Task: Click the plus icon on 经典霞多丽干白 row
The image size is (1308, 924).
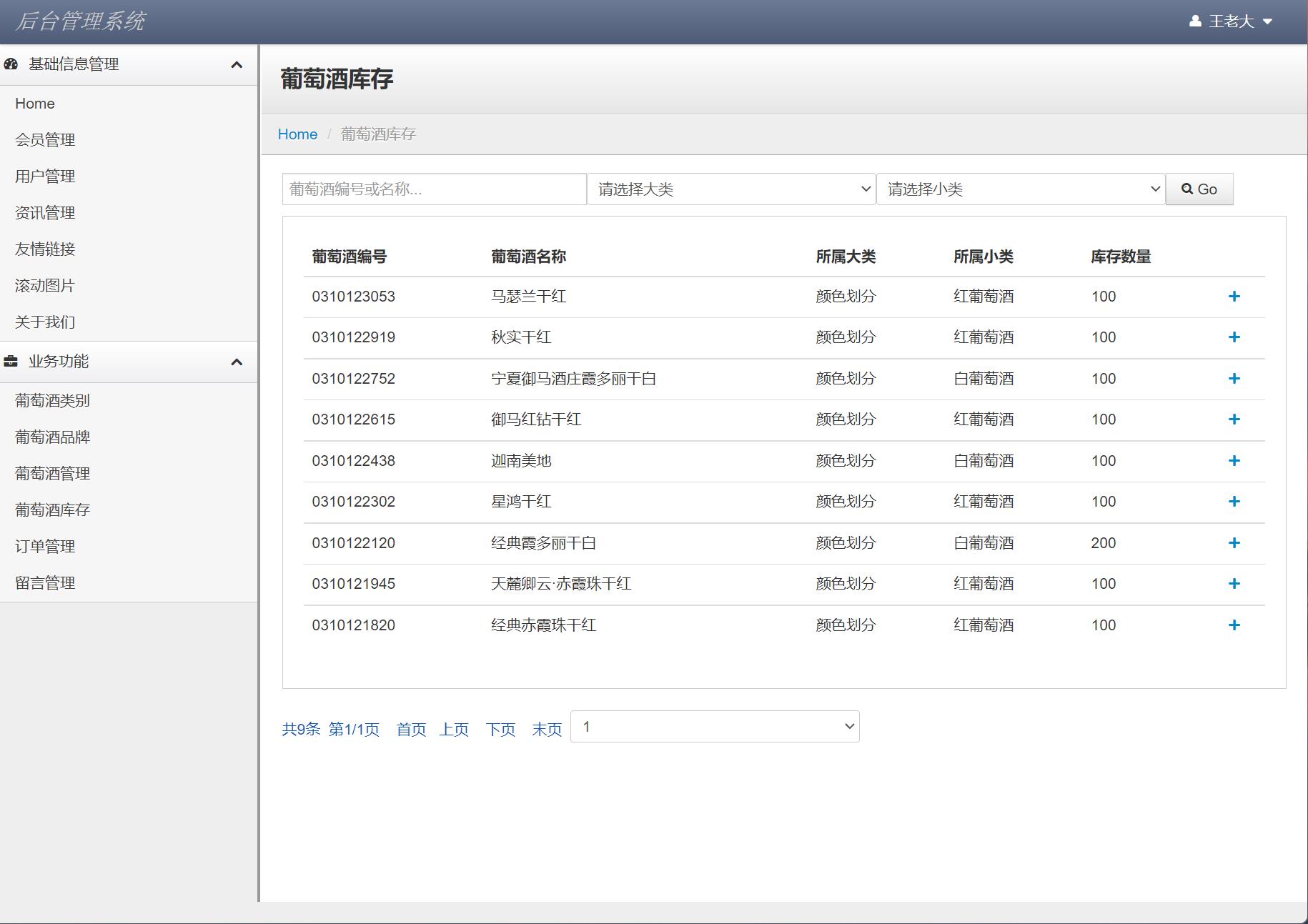Action: pos(1234,543)
